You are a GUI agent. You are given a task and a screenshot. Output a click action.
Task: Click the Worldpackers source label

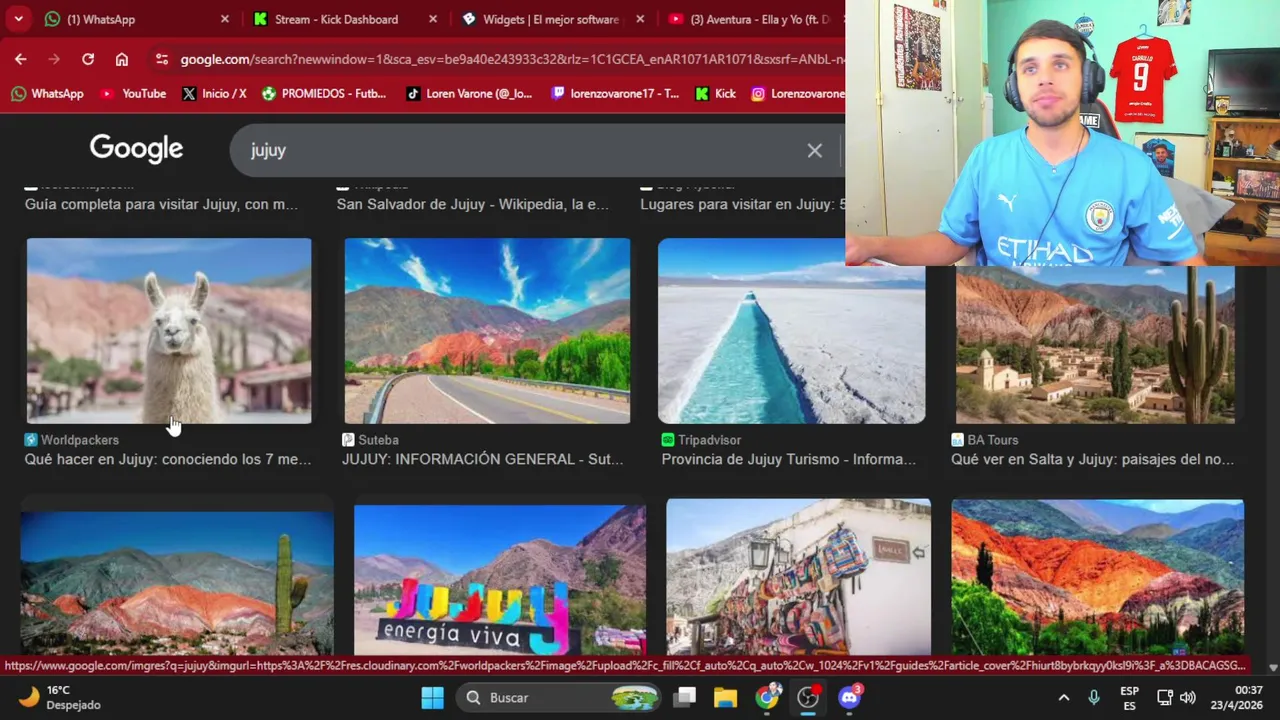pos(71,440)
